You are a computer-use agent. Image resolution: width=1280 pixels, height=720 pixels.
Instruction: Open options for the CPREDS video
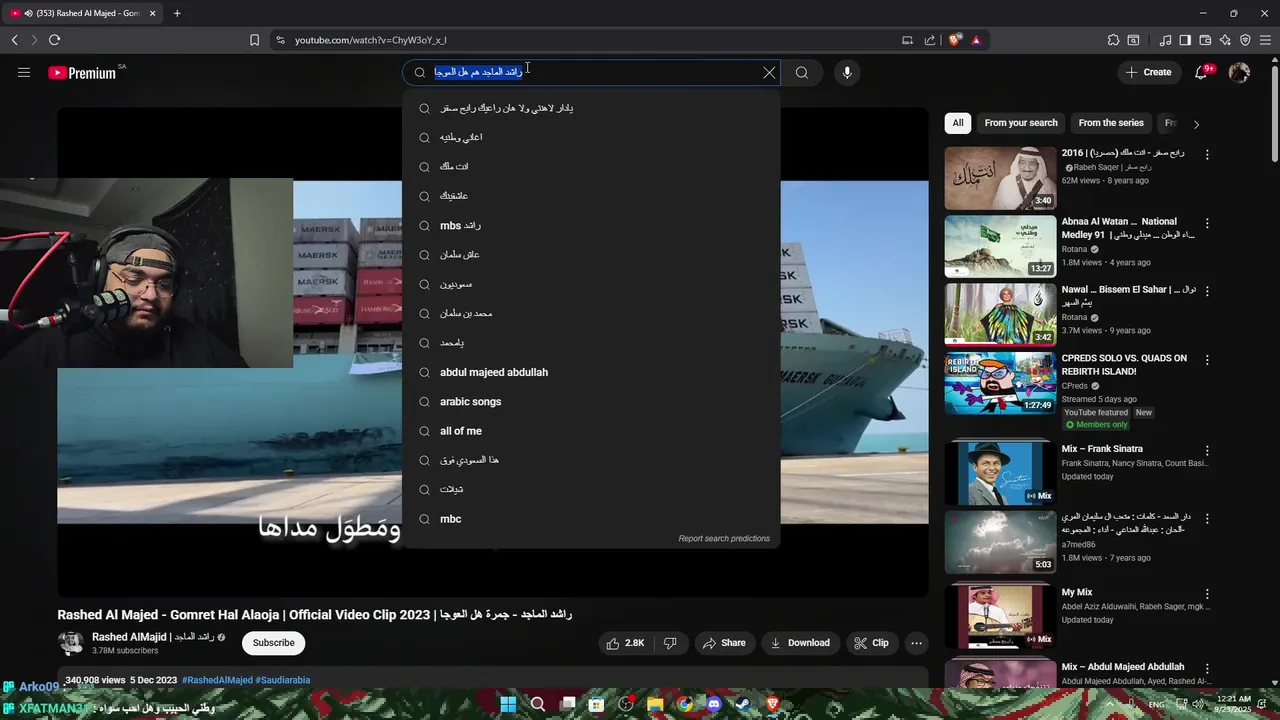pos(1207,360)
